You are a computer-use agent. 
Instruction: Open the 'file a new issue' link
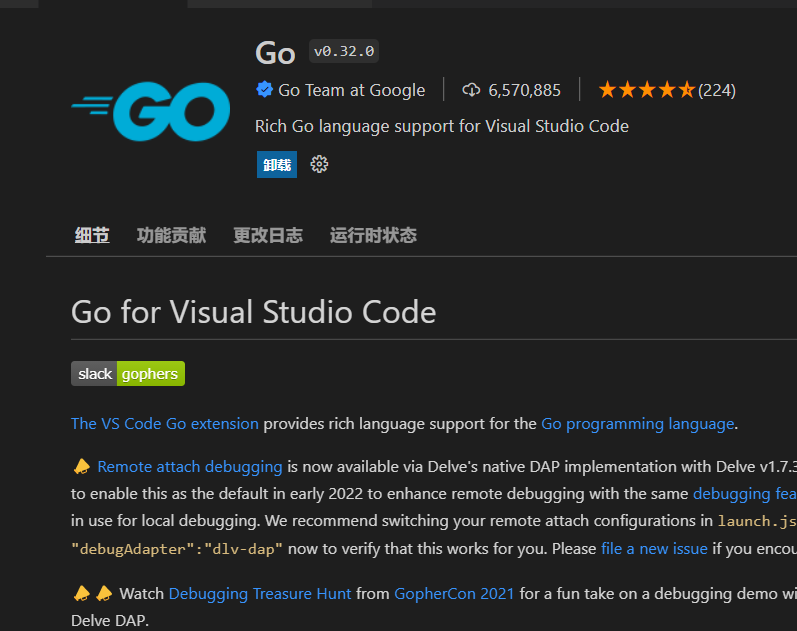click(x=654, y=548)
